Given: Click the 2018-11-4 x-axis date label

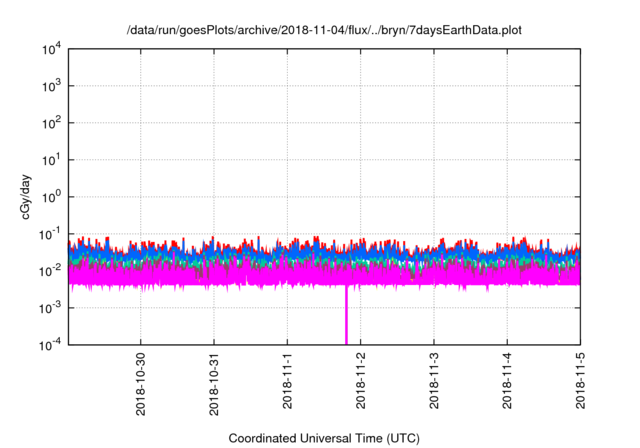Looking at the screenshot, I should 507,381.
